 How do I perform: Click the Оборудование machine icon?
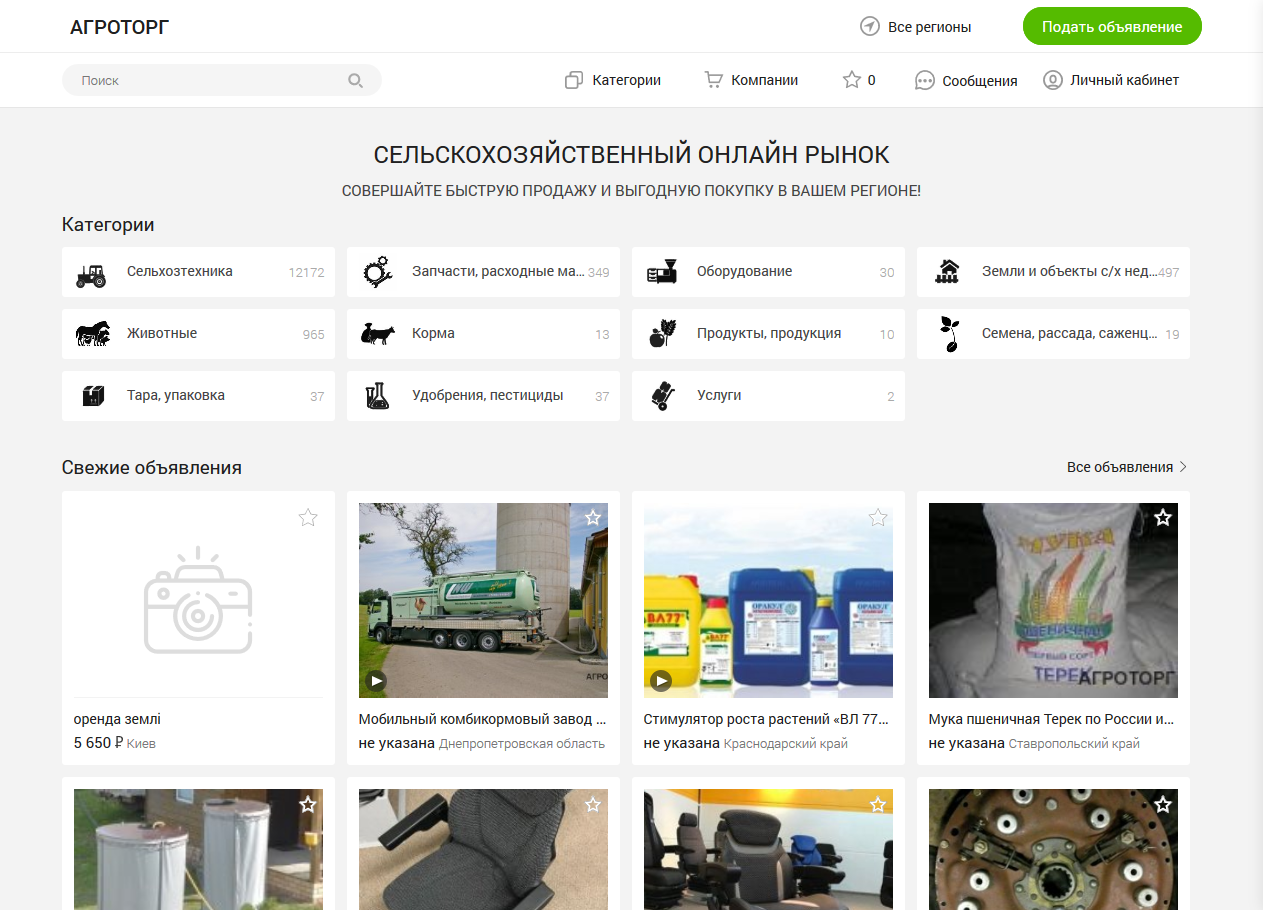[x=661, y=272]
